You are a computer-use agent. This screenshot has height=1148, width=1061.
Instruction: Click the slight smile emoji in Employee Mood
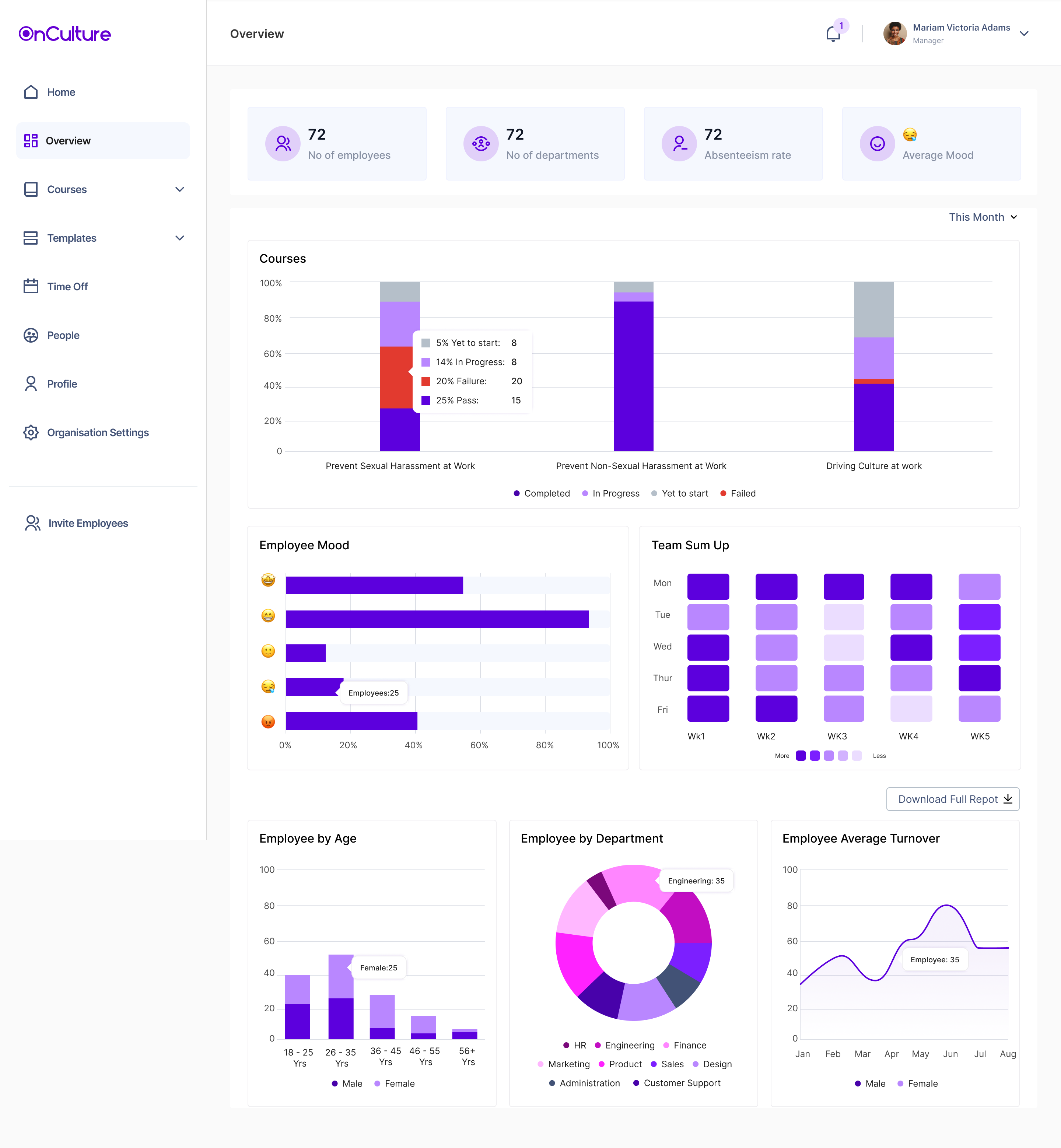(268, 651)
